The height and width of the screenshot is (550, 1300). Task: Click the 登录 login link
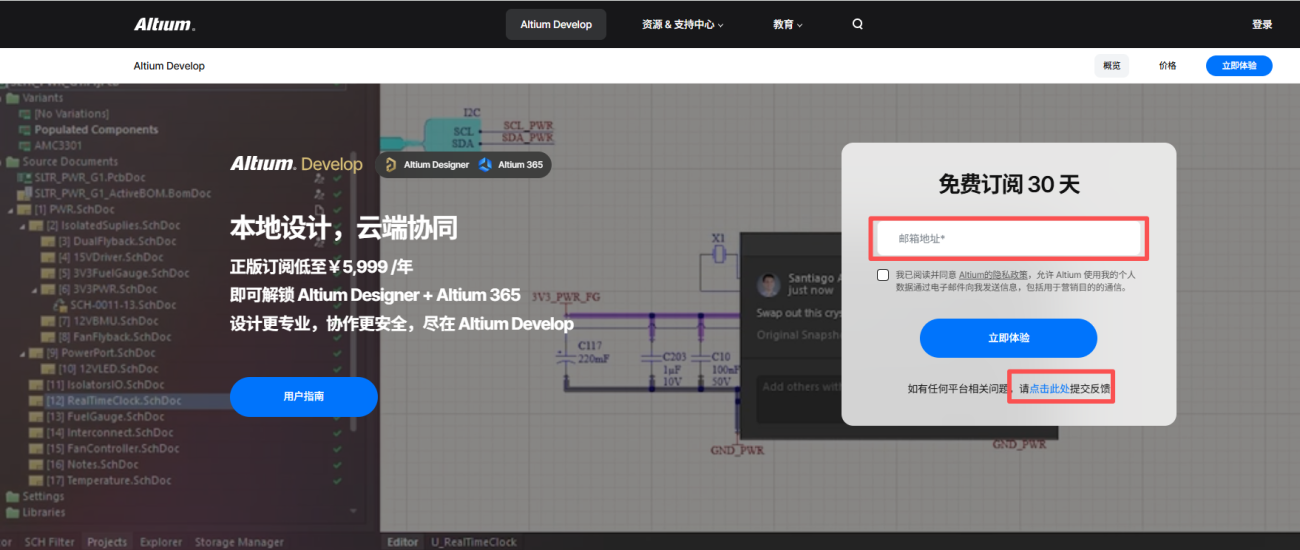pos(1262,24)
